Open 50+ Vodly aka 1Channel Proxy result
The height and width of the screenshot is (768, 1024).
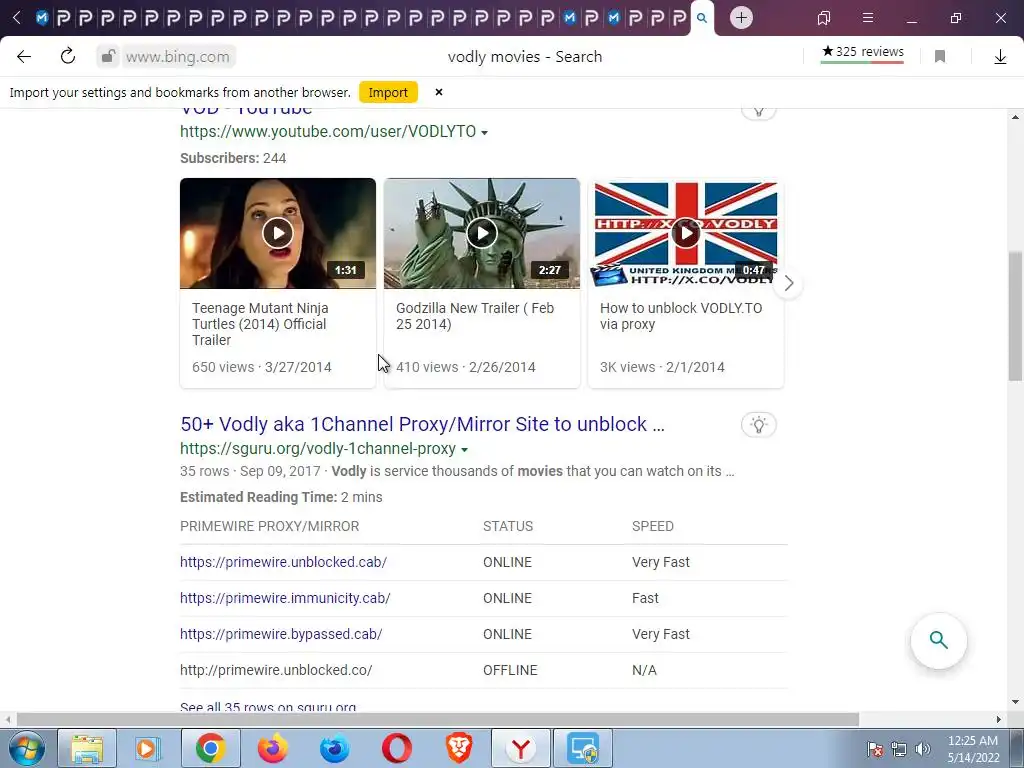click(x=422, y=424)
